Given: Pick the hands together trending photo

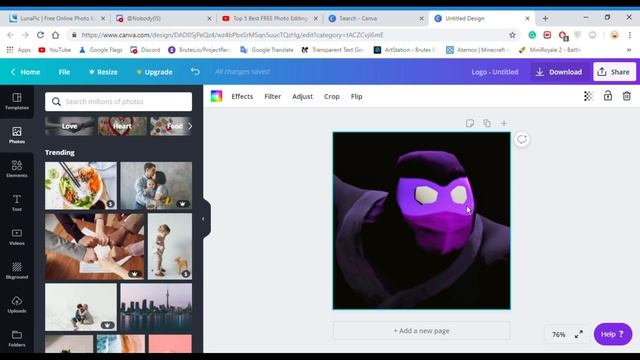Looking at the screenshot, I should 95,247.
